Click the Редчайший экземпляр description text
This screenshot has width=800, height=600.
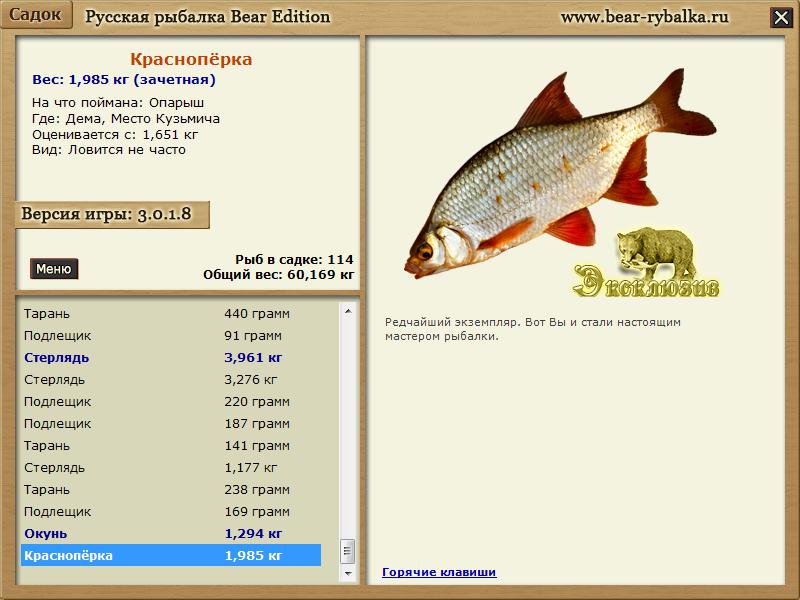click(x=533, y=329)
